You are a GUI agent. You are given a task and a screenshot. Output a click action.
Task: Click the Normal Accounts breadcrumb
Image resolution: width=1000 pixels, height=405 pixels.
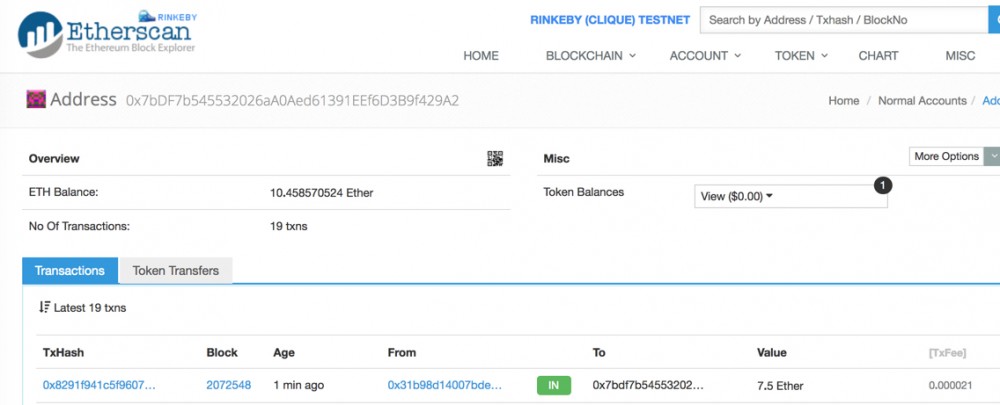tap(922, 101)
